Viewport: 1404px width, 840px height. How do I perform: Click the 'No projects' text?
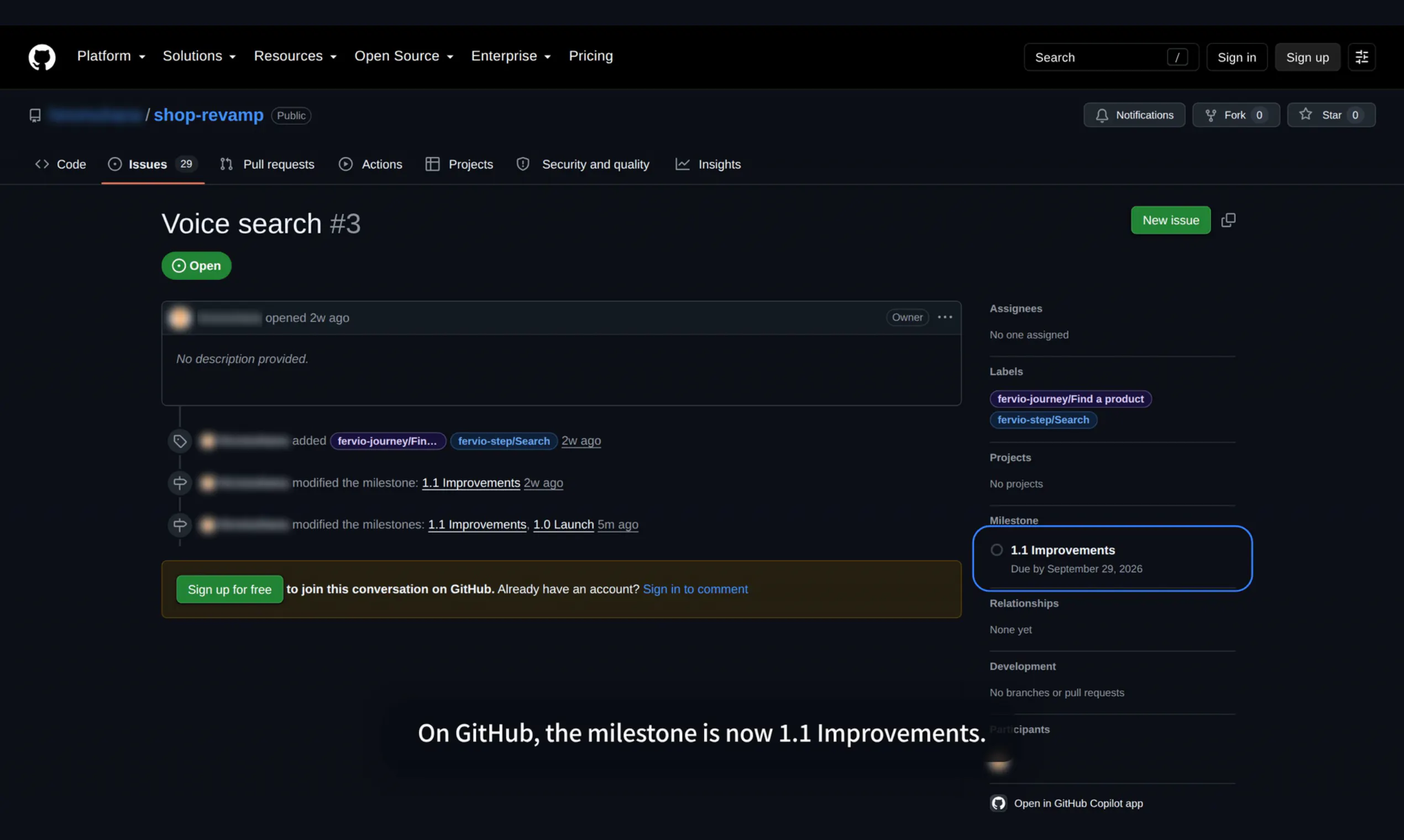1016,484
